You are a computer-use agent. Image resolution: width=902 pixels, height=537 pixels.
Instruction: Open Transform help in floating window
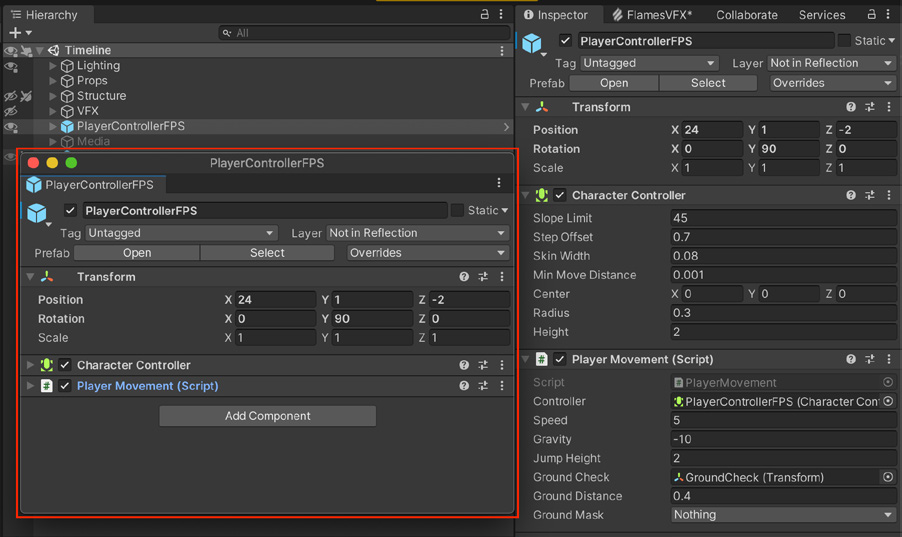464,277
